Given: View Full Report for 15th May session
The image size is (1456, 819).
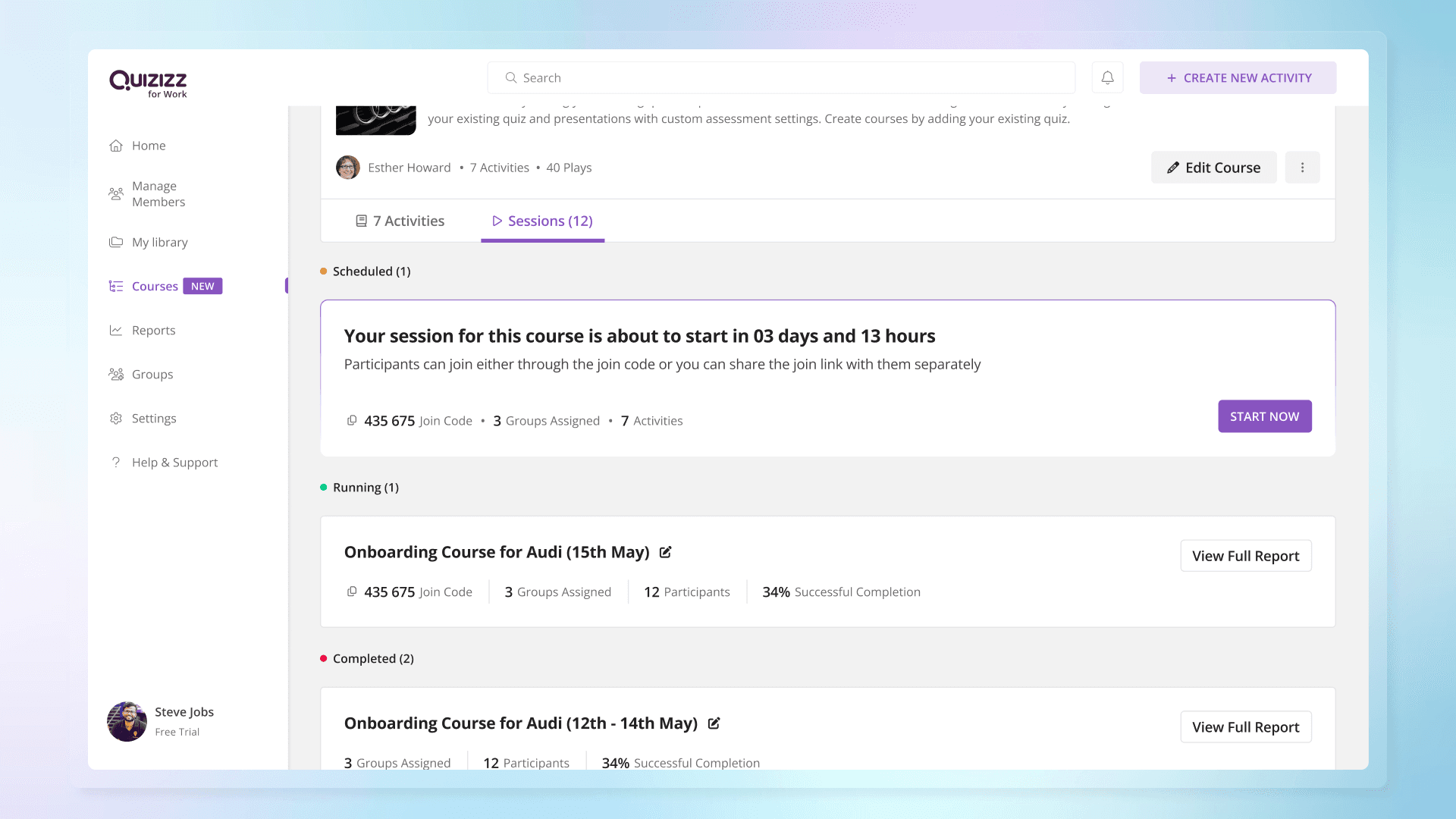Looking at the screenshot, I should pos(1245,556).
